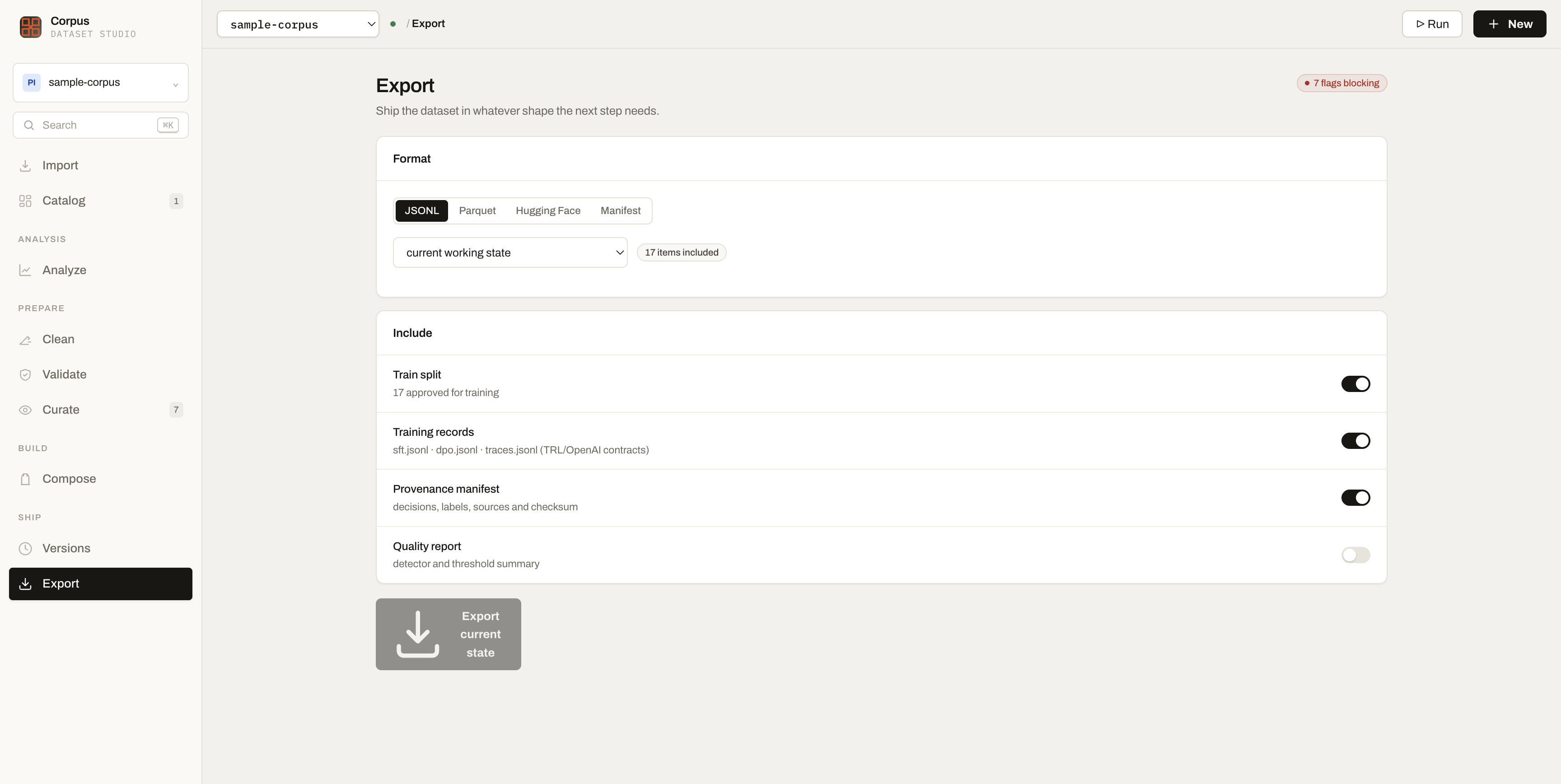
Task: Click 'Ship the dataset in whatever shape' subtitle
Action: pos(517,111)
